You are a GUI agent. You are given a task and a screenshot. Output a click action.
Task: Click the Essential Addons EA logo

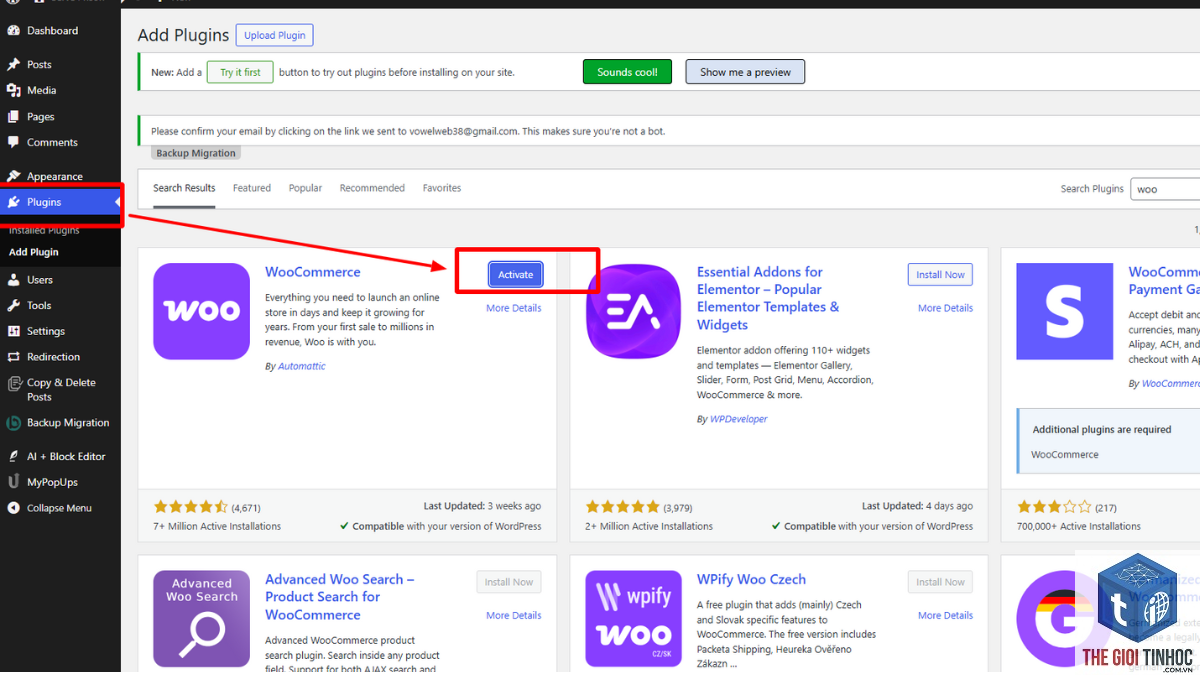pyautogui.click(x=634, y=311)
